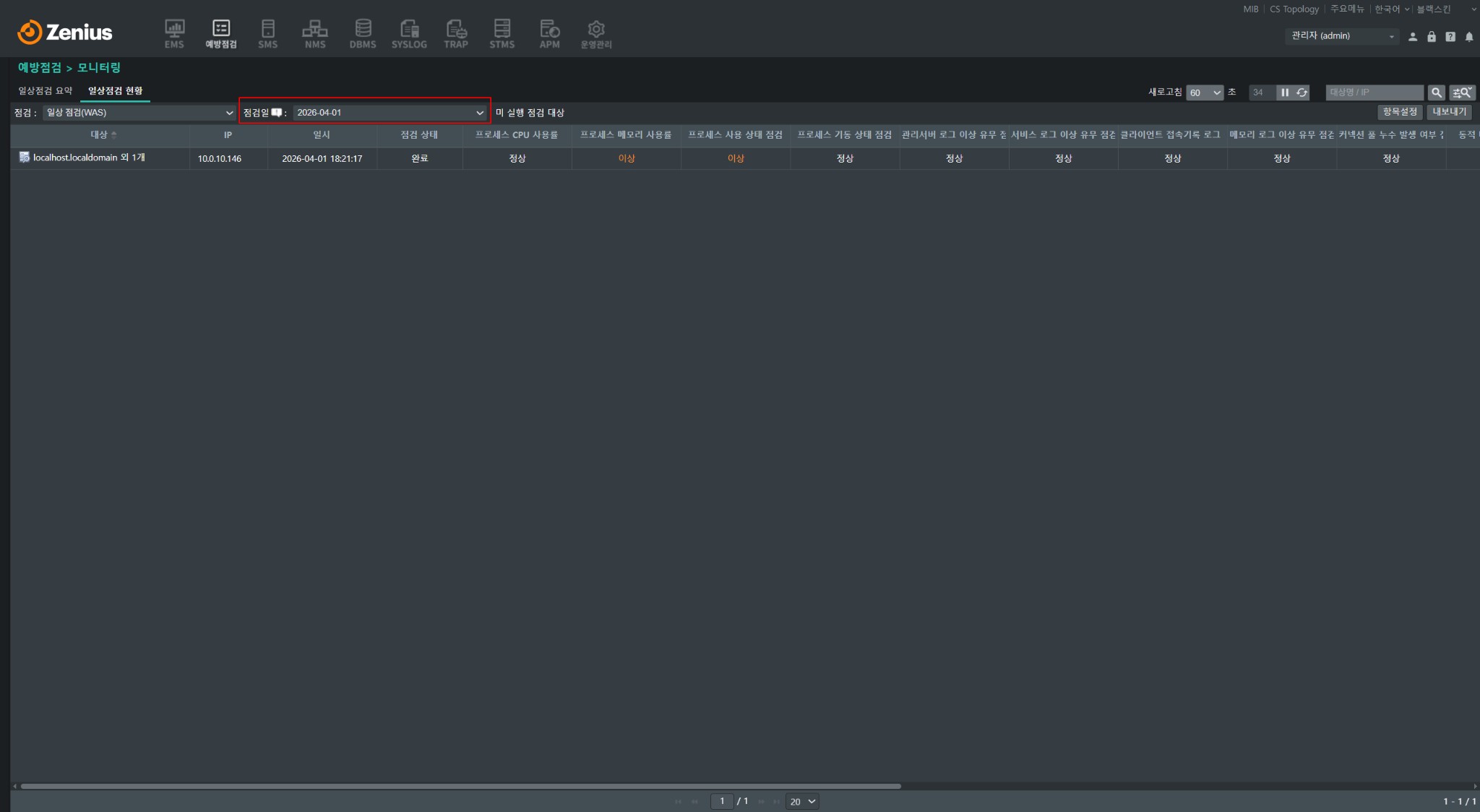The width and height of the screenshot is (1480, 812).
Task: Pause the auto-refresh countdown
Action: click(x=1284, y=92)
